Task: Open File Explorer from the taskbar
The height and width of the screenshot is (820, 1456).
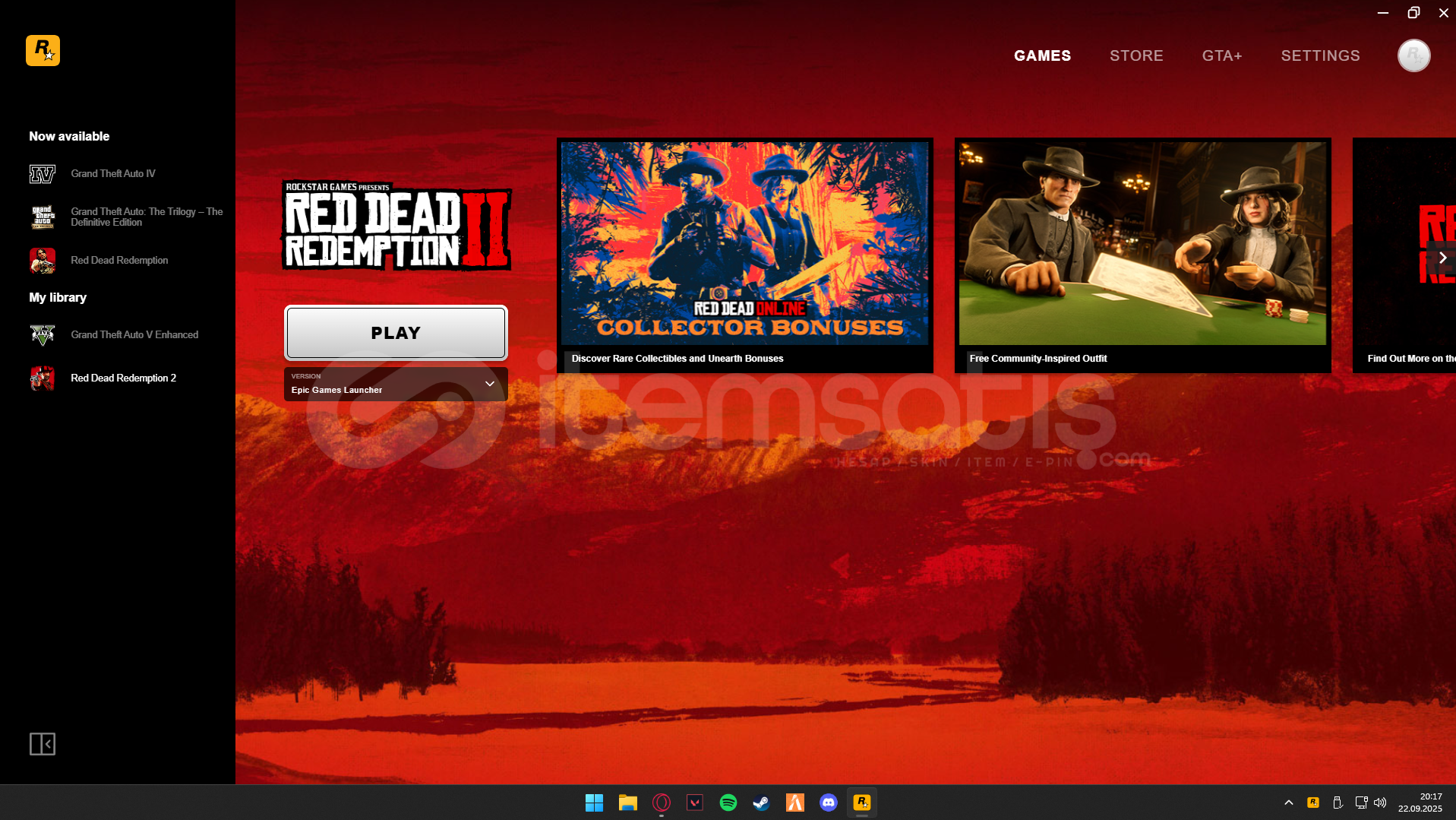Action: pyautogui.click(x=627, y=803)
